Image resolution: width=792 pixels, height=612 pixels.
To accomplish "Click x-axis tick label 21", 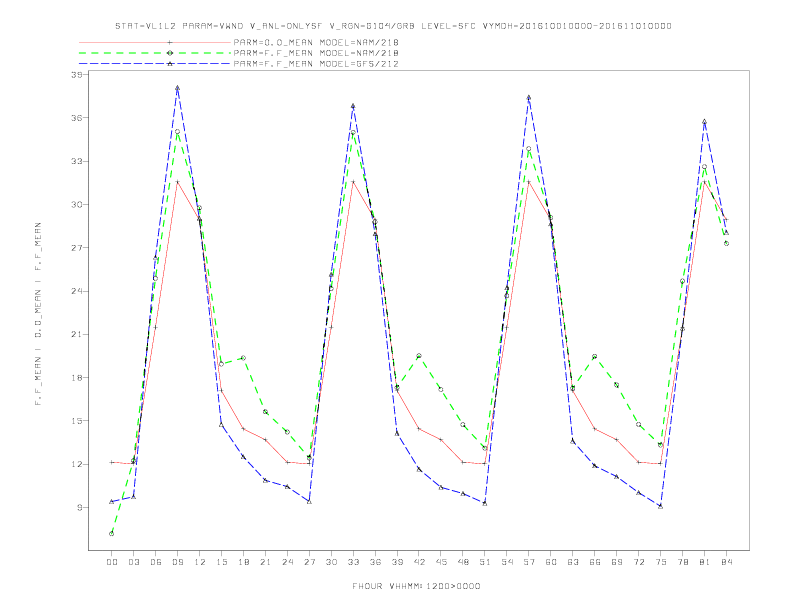I will [x=265, y=562].
